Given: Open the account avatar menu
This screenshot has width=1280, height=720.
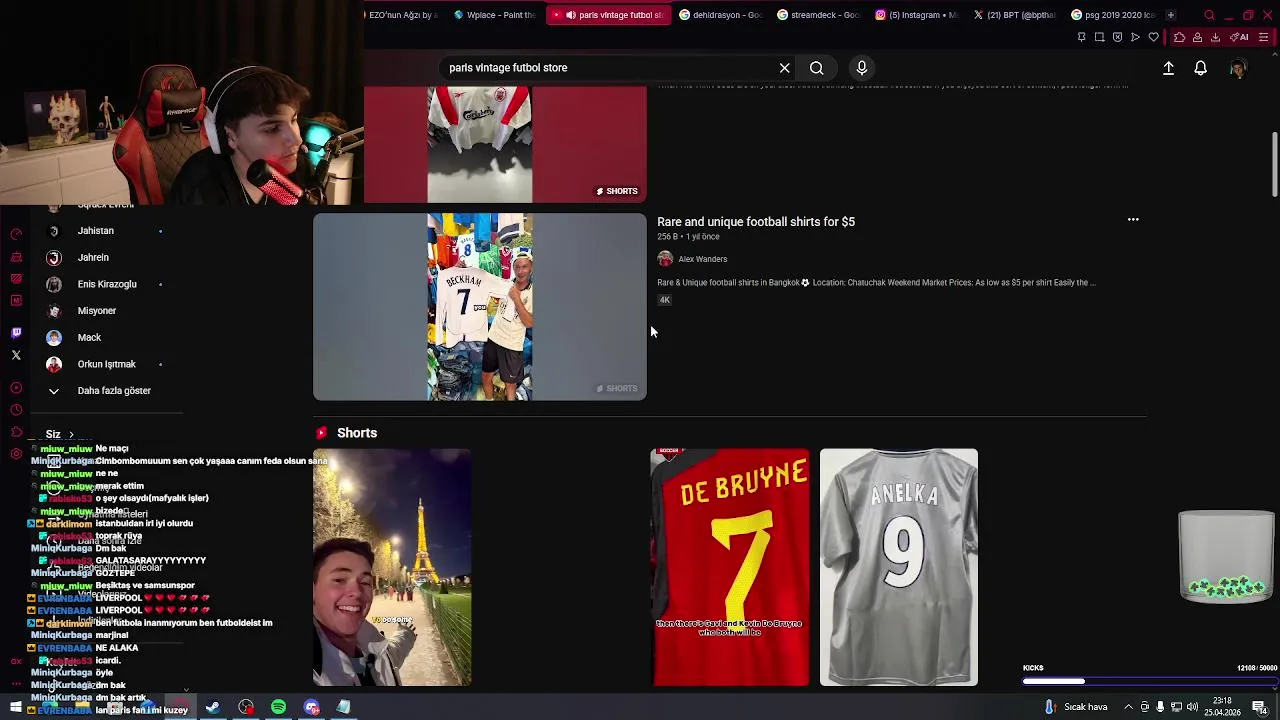Looking at the screenshot, I should pos(1238,68).
